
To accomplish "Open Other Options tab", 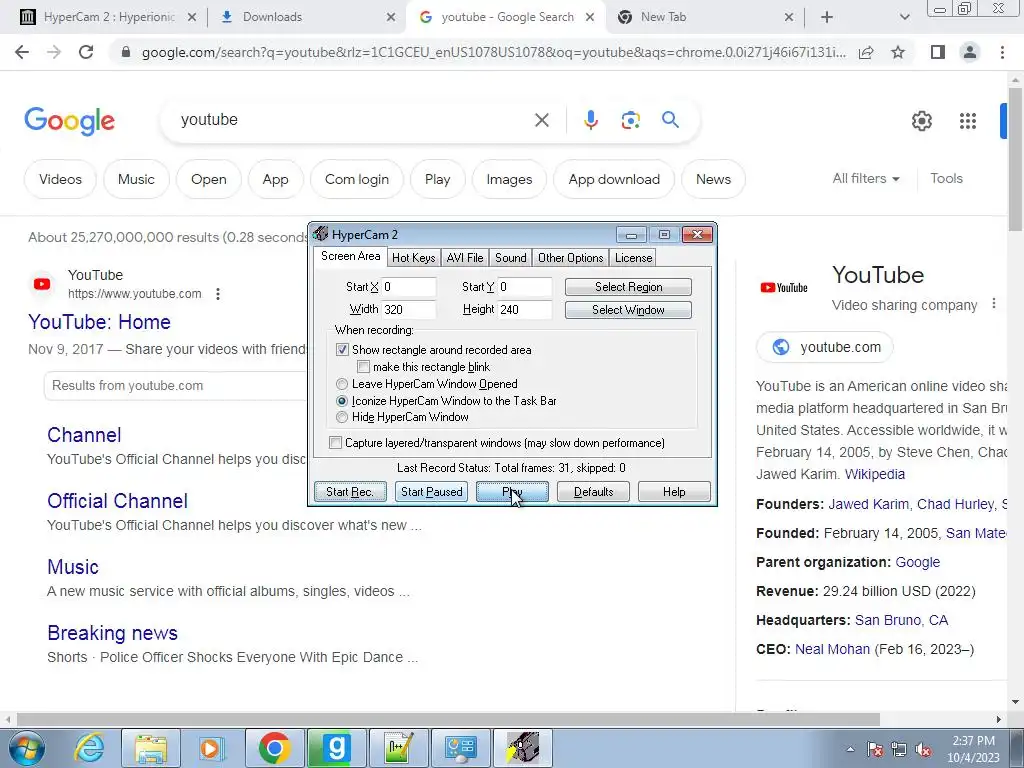I will pyautogui.click(x=570, y=257).
